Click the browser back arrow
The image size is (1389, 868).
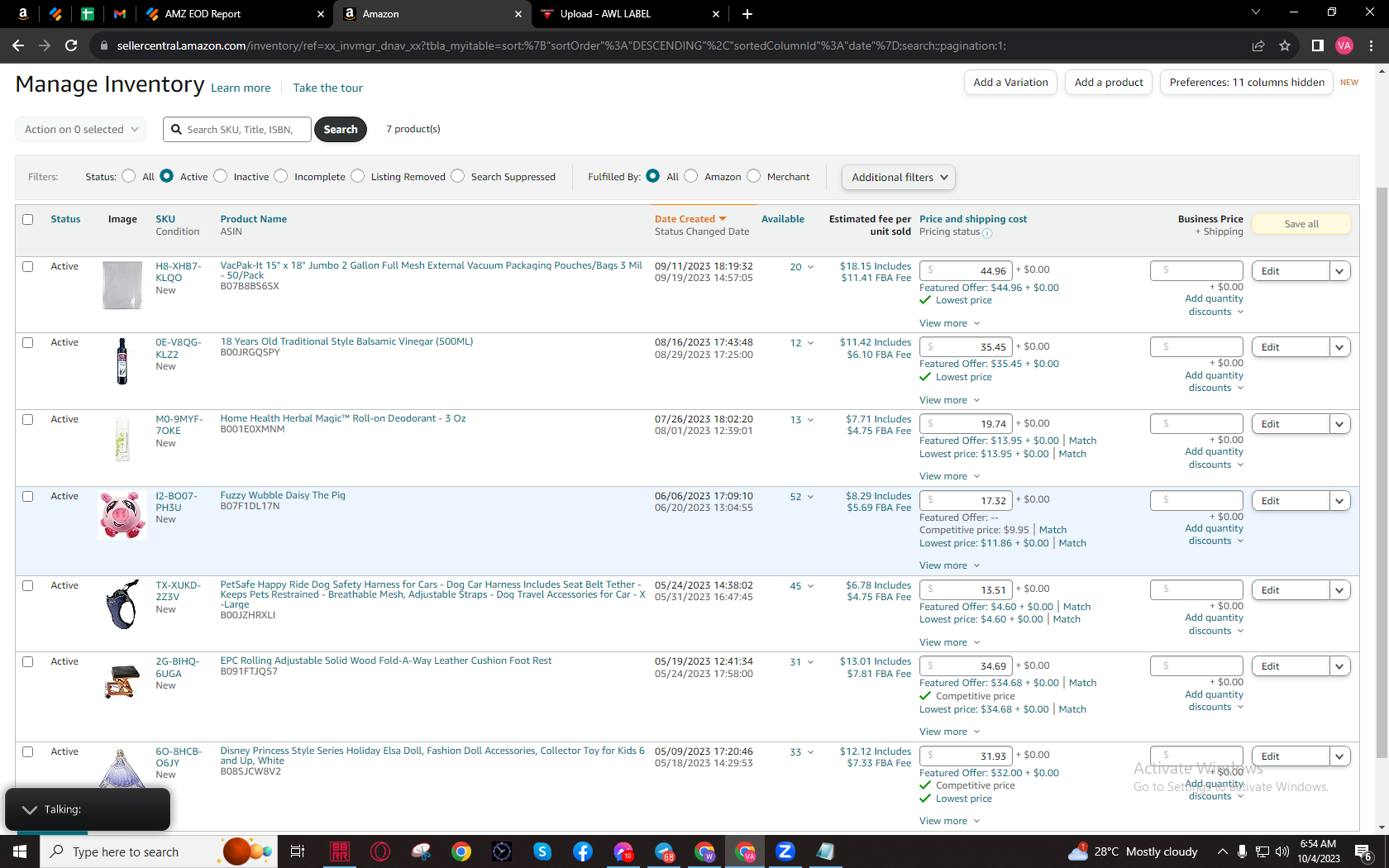point(18,45)
